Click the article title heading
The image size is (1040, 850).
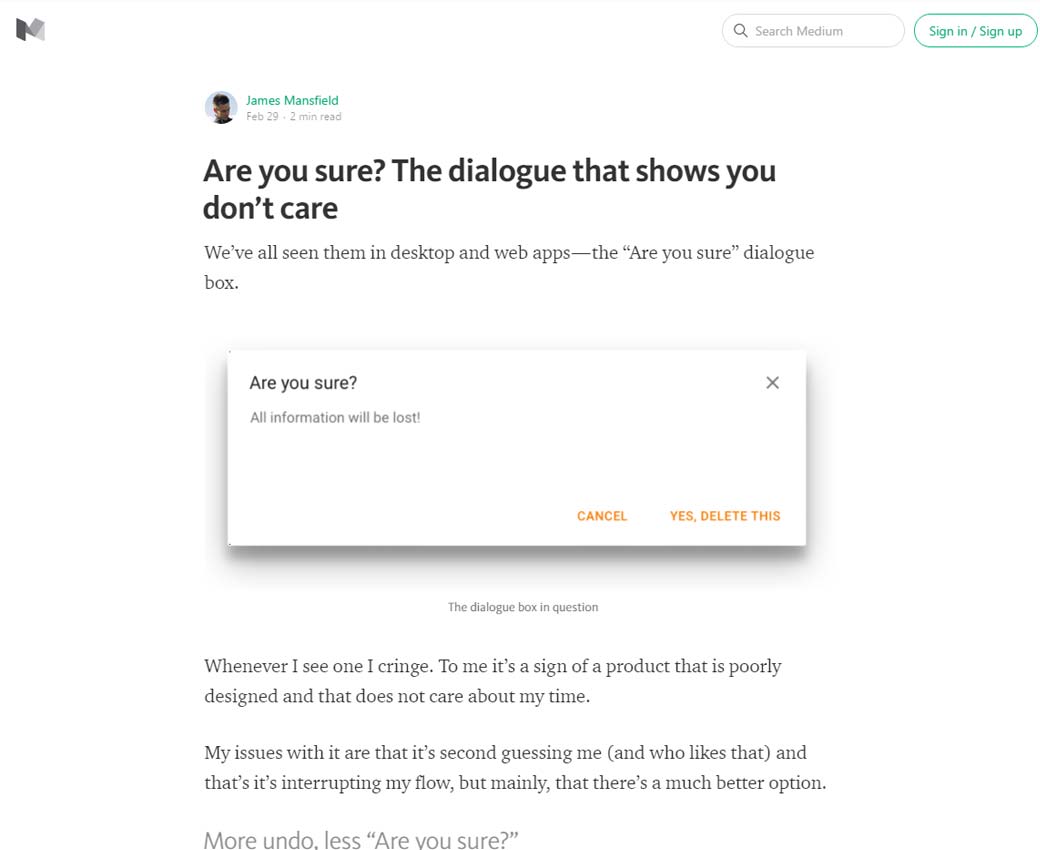[x=489, y=189]
